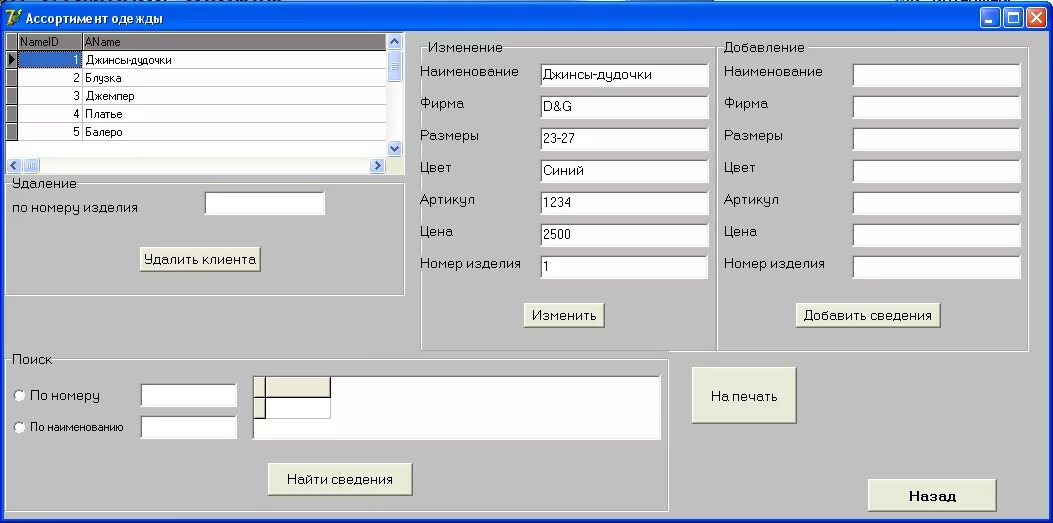This screenshot has height=523, width=1053.
Task: Click the "NameID" column header
Action: click(50, 42)
